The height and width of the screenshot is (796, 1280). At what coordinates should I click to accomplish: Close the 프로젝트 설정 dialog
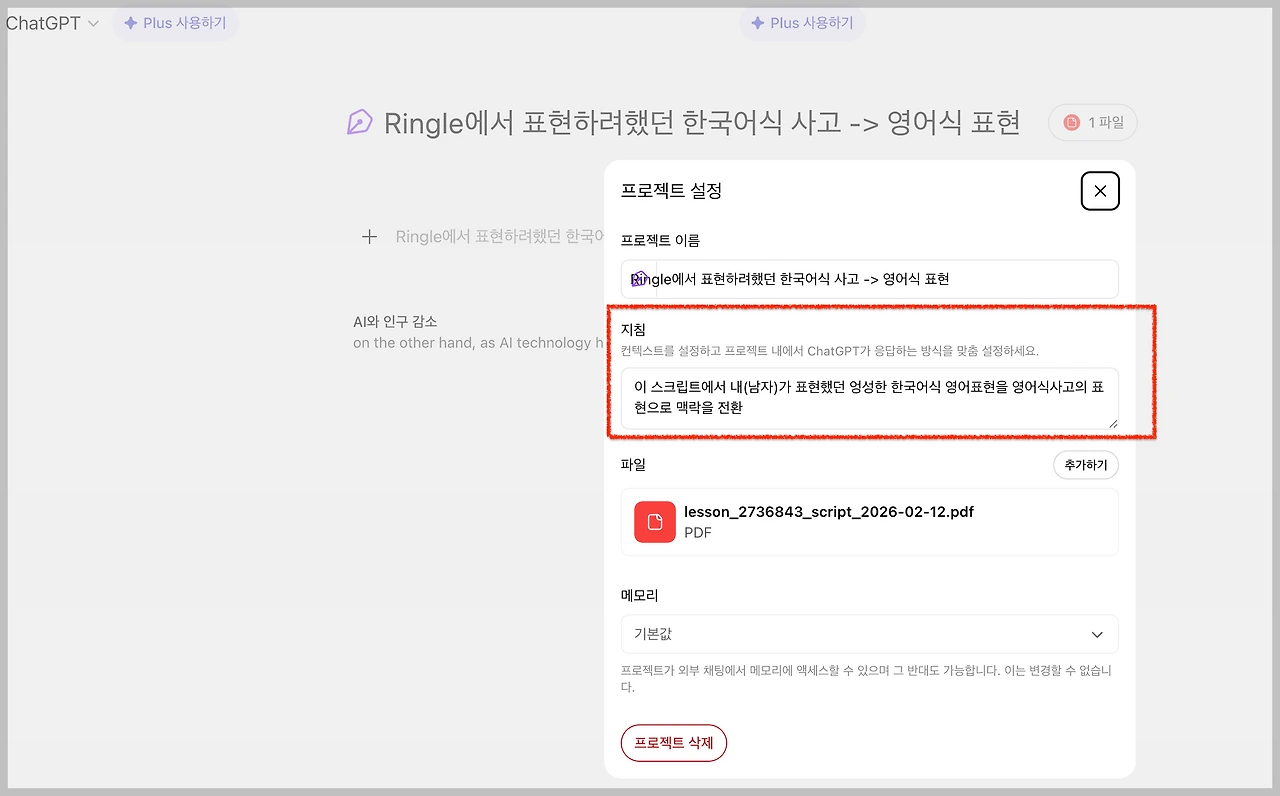[1100, 191]
